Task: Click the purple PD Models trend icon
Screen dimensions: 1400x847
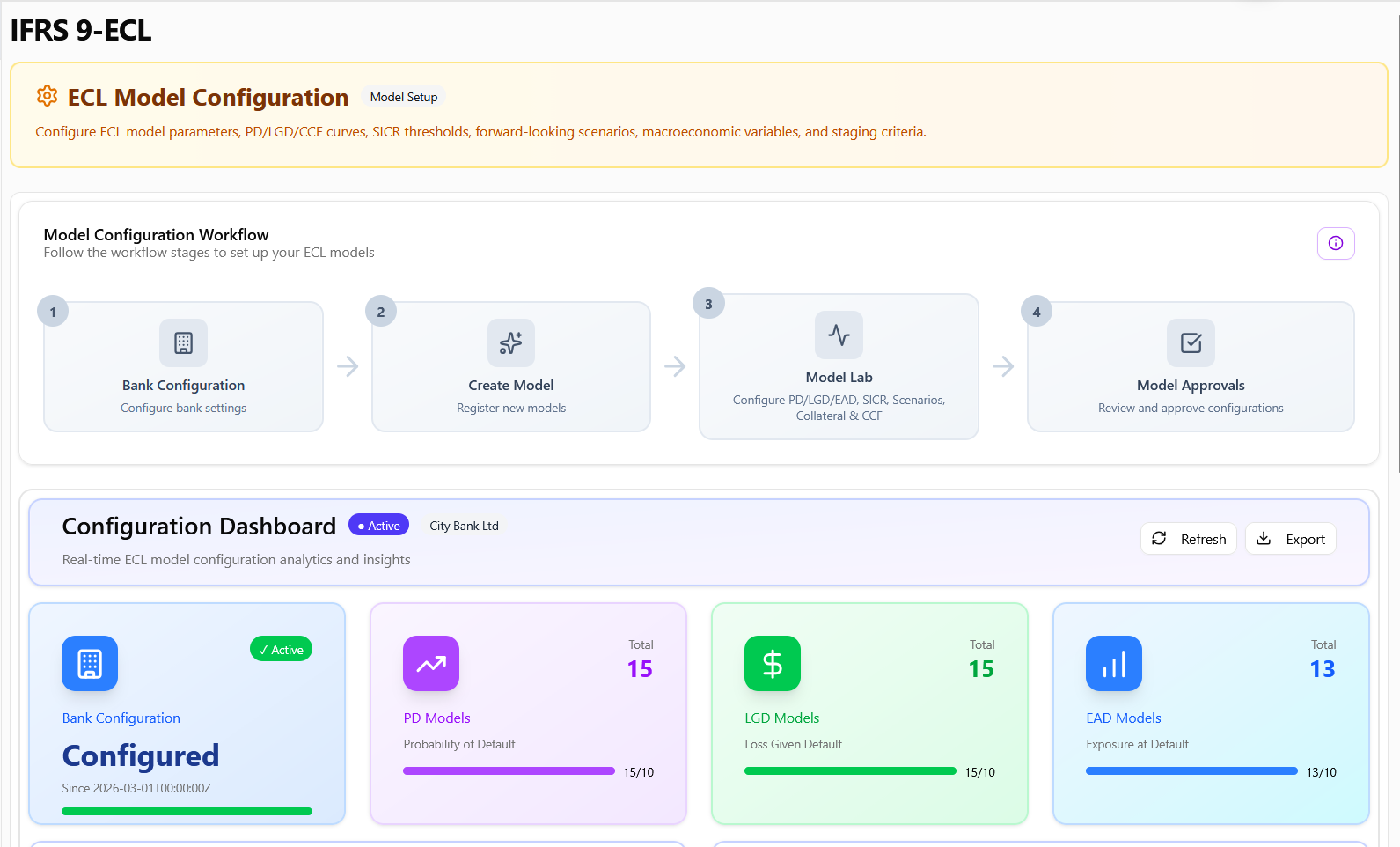Action: (431, 663)
